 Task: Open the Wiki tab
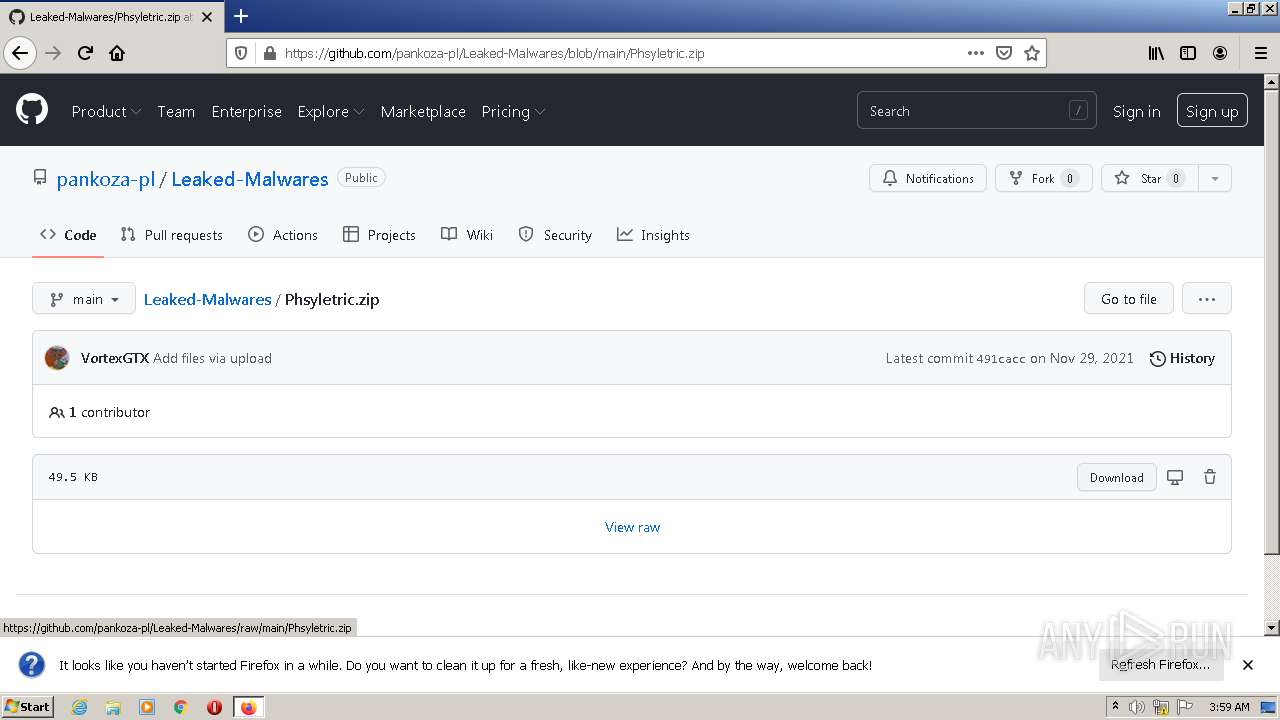(467, 235)
